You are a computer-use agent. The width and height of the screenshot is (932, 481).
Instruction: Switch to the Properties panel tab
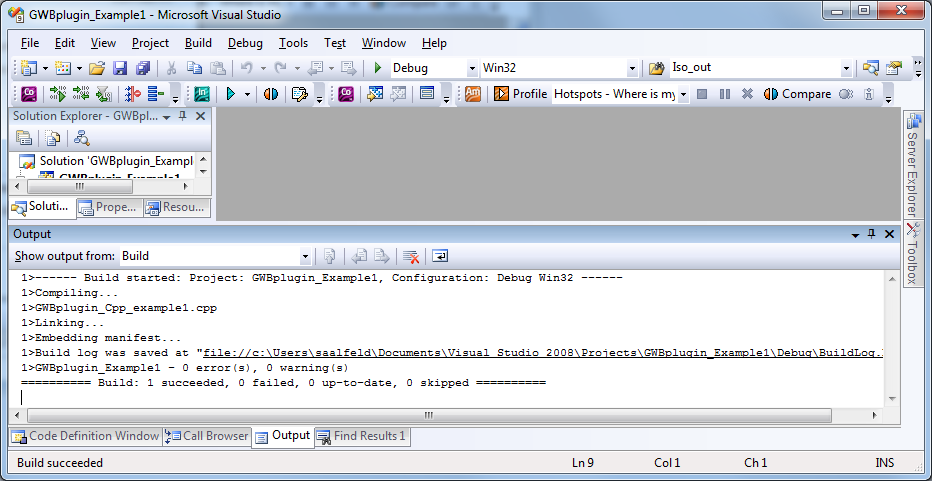coord(111,207)
